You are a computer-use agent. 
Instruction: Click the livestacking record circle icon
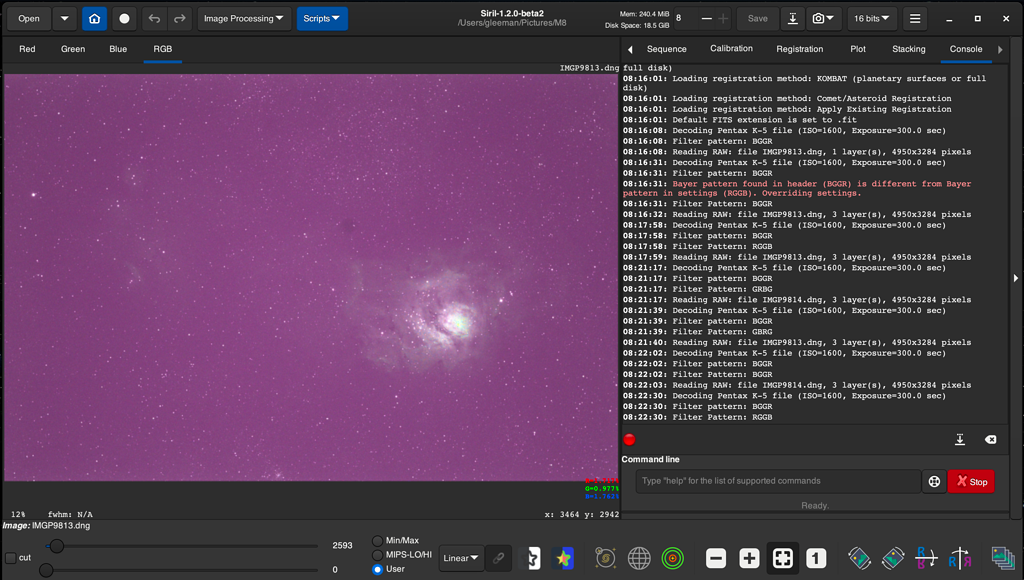coord(124,18)
